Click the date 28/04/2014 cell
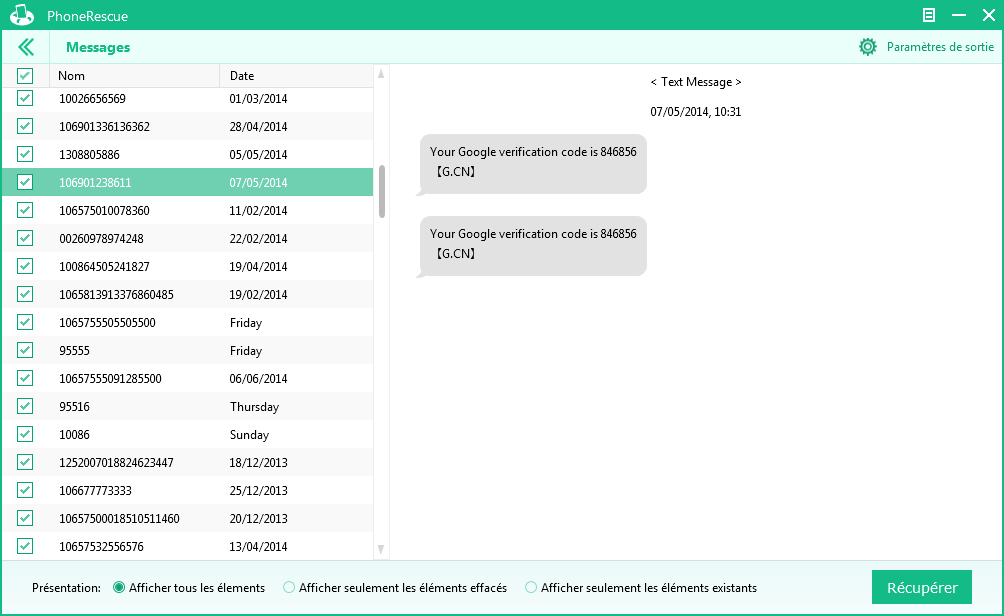Viewport: 1004px width, 616px height. pos(258,127)
